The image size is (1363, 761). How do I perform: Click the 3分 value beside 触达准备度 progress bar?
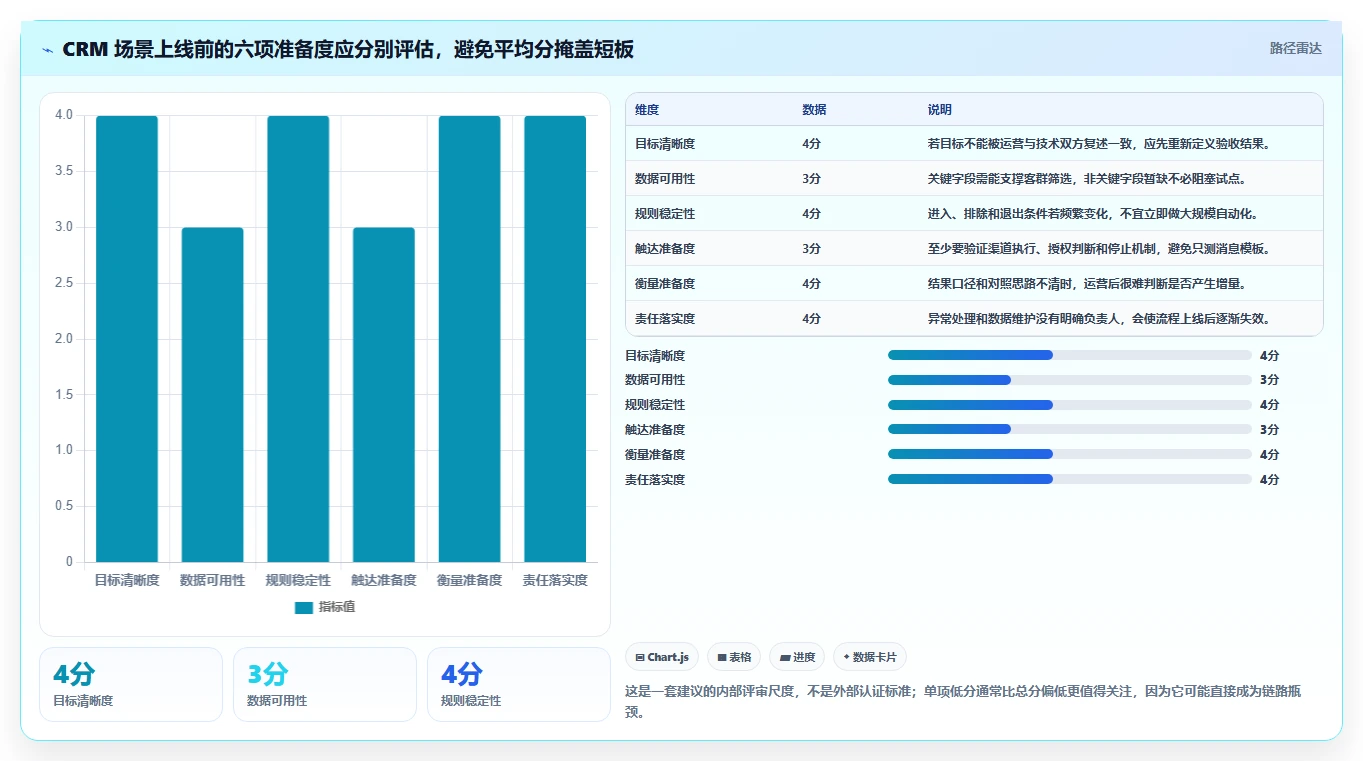(1269, 430)
